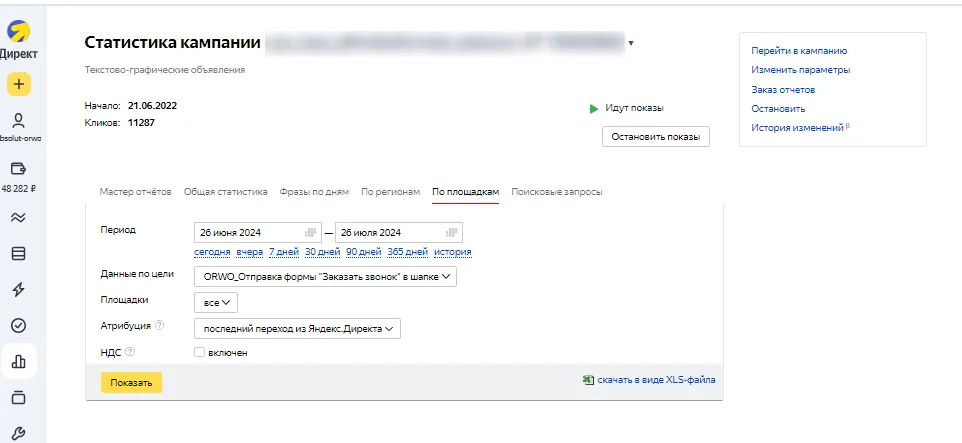962x443 pixels.
Task: Open the Данные по цели dropdown
Action: (x=325, y=276)
